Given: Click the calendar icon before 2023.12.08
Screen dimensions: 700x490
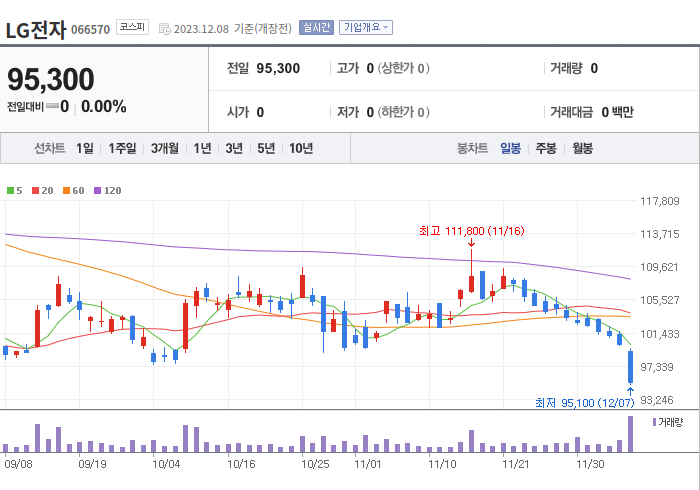Looking at the screenshot, I should point(165,29).
